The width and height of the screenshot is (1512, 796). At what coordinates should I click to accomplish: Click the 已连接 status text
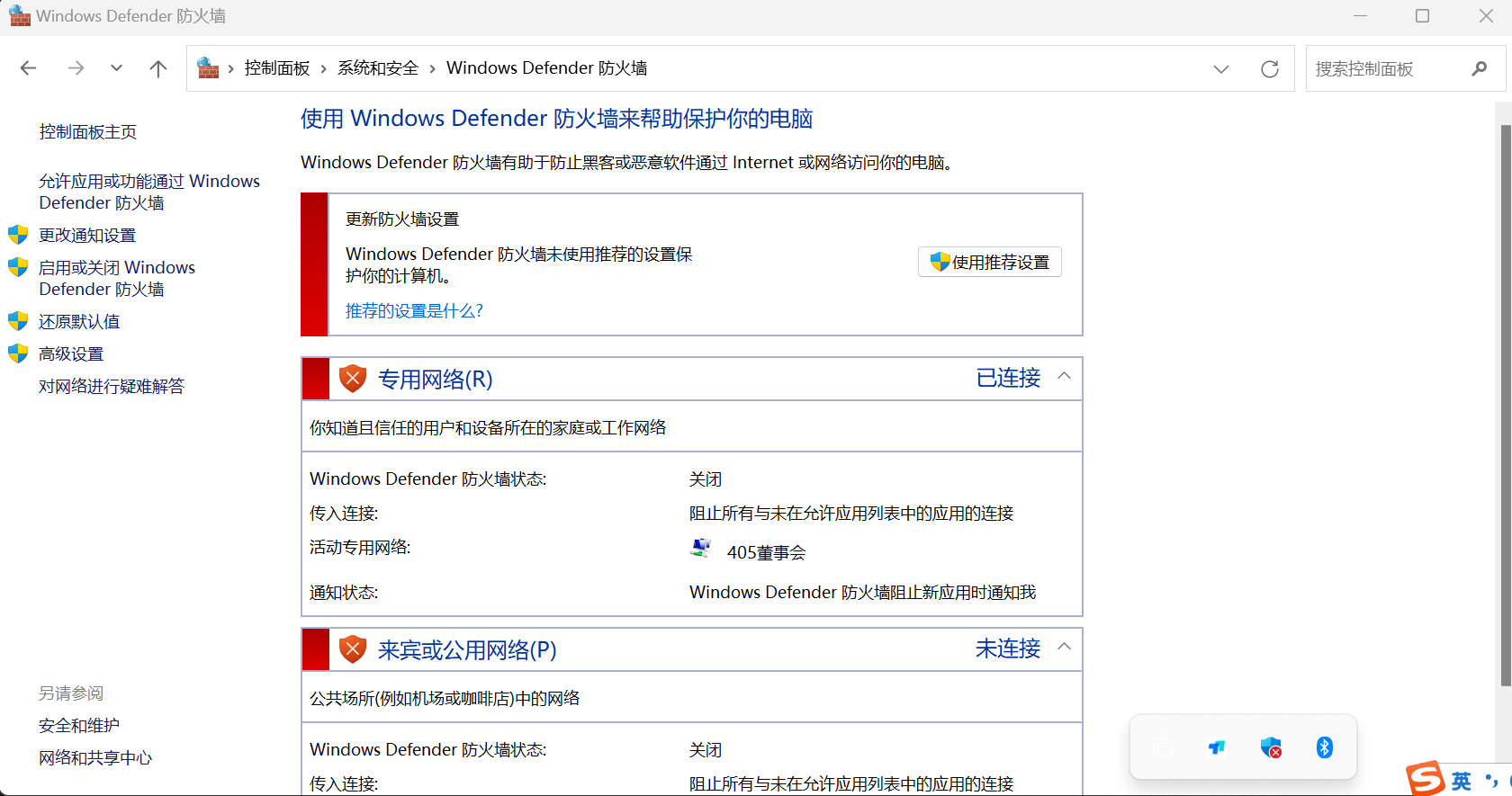(x=1008, y=378)
